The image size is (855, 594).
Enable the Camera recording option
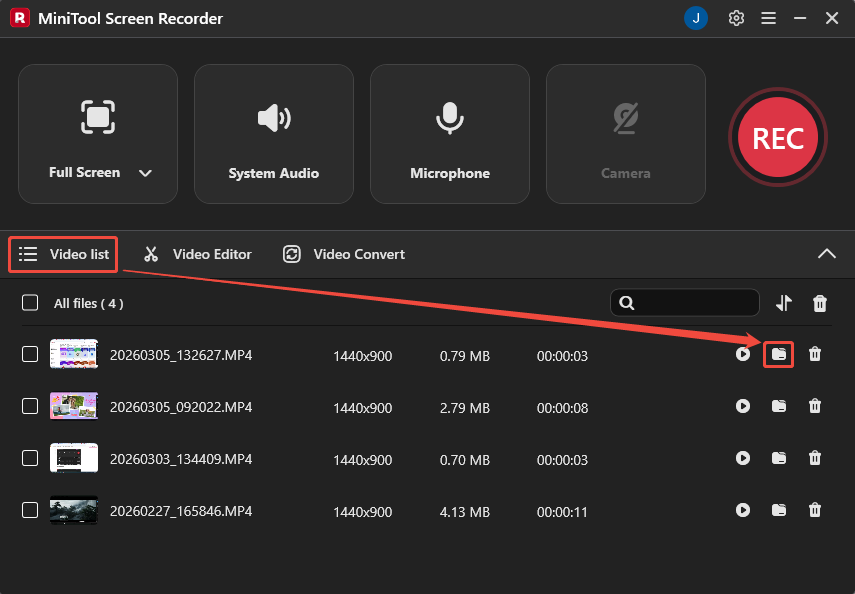pos(625,134)
